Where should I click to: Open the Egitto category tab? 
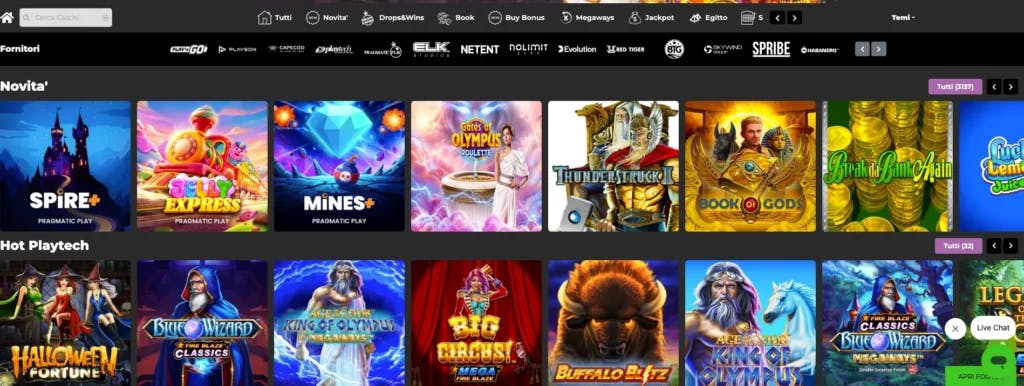[708, 18]
